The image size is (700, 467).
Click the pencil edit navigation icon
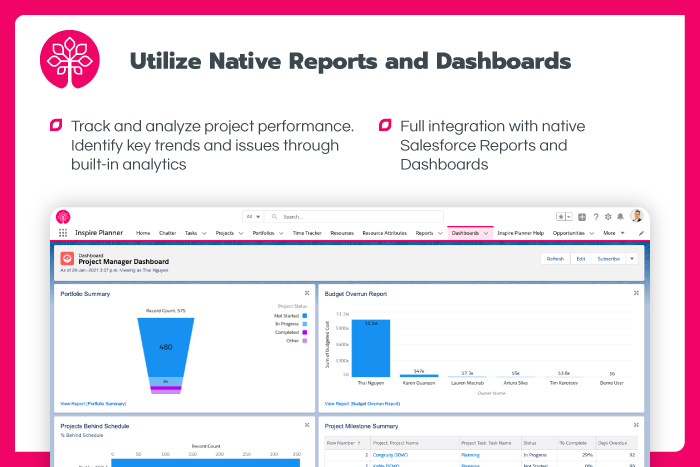pos(641,233)
